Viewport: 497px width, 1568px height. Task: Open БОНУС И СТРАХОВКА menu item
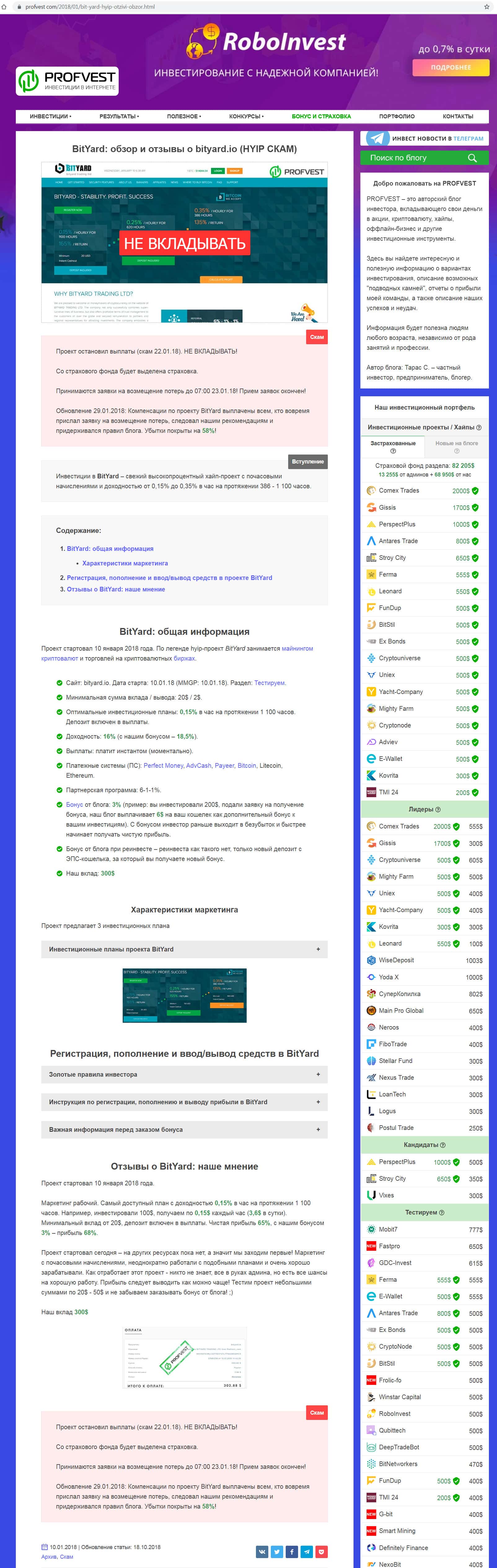click(x=322, y=116)
